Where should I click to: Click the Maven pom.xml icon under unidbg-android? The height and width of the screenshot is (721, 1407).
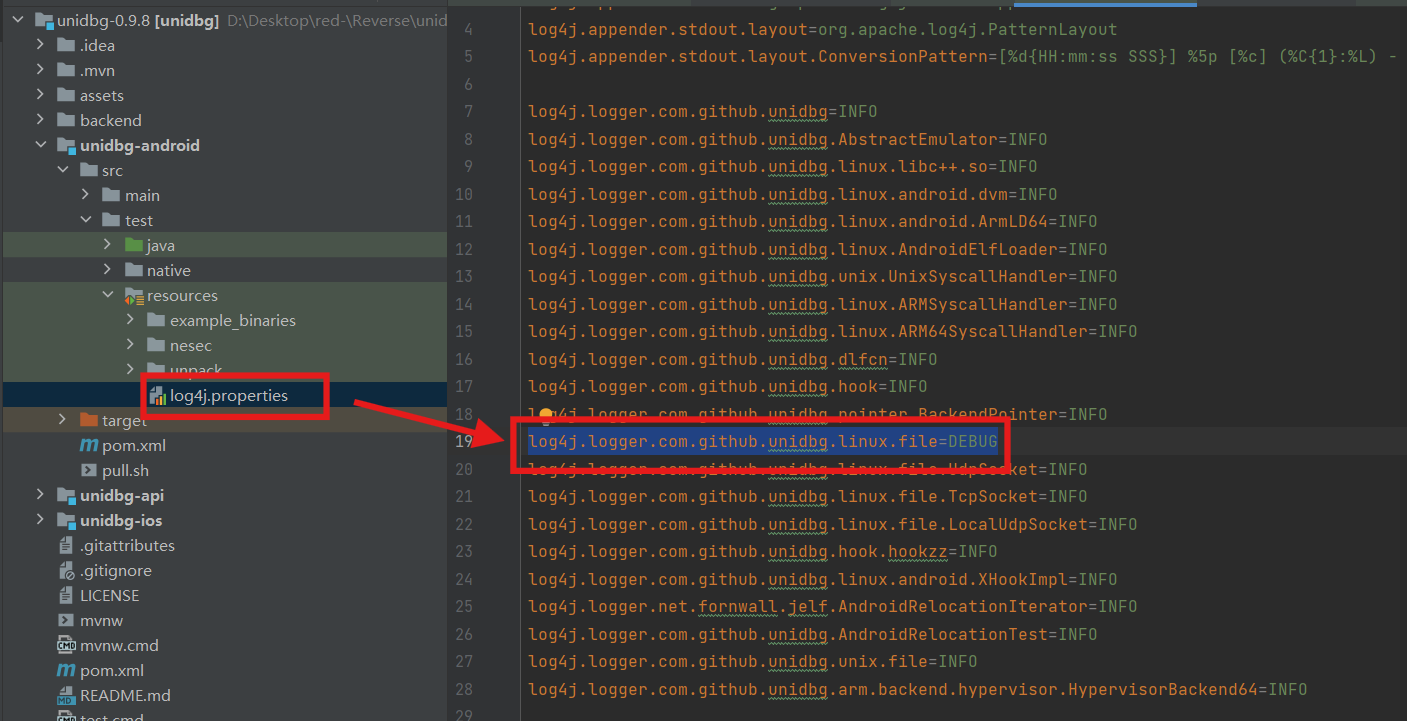pyautogui.click(x=89, y=446)
